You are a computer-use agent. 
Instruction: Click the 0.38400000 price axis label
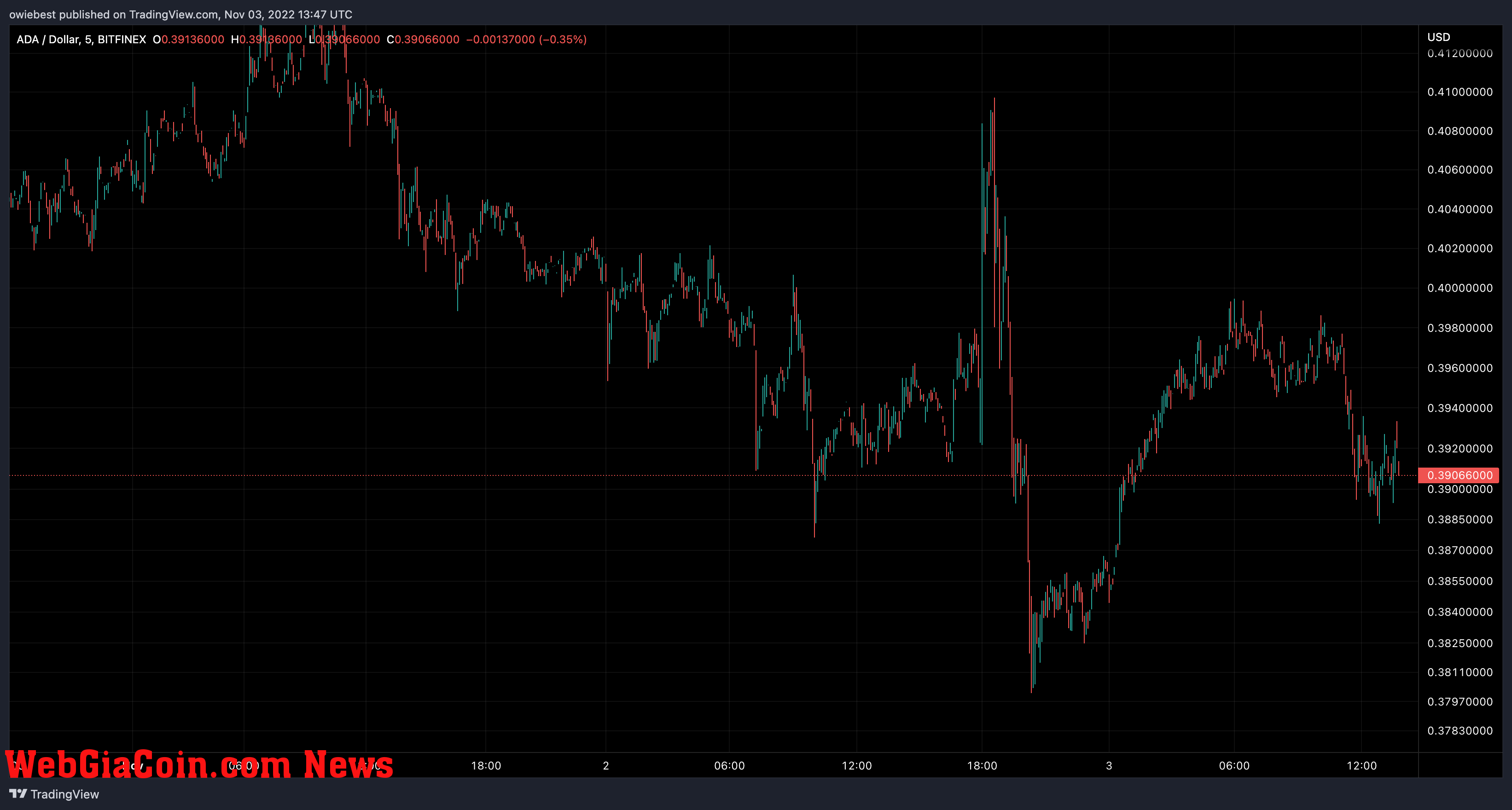[x=1460, y=612]
